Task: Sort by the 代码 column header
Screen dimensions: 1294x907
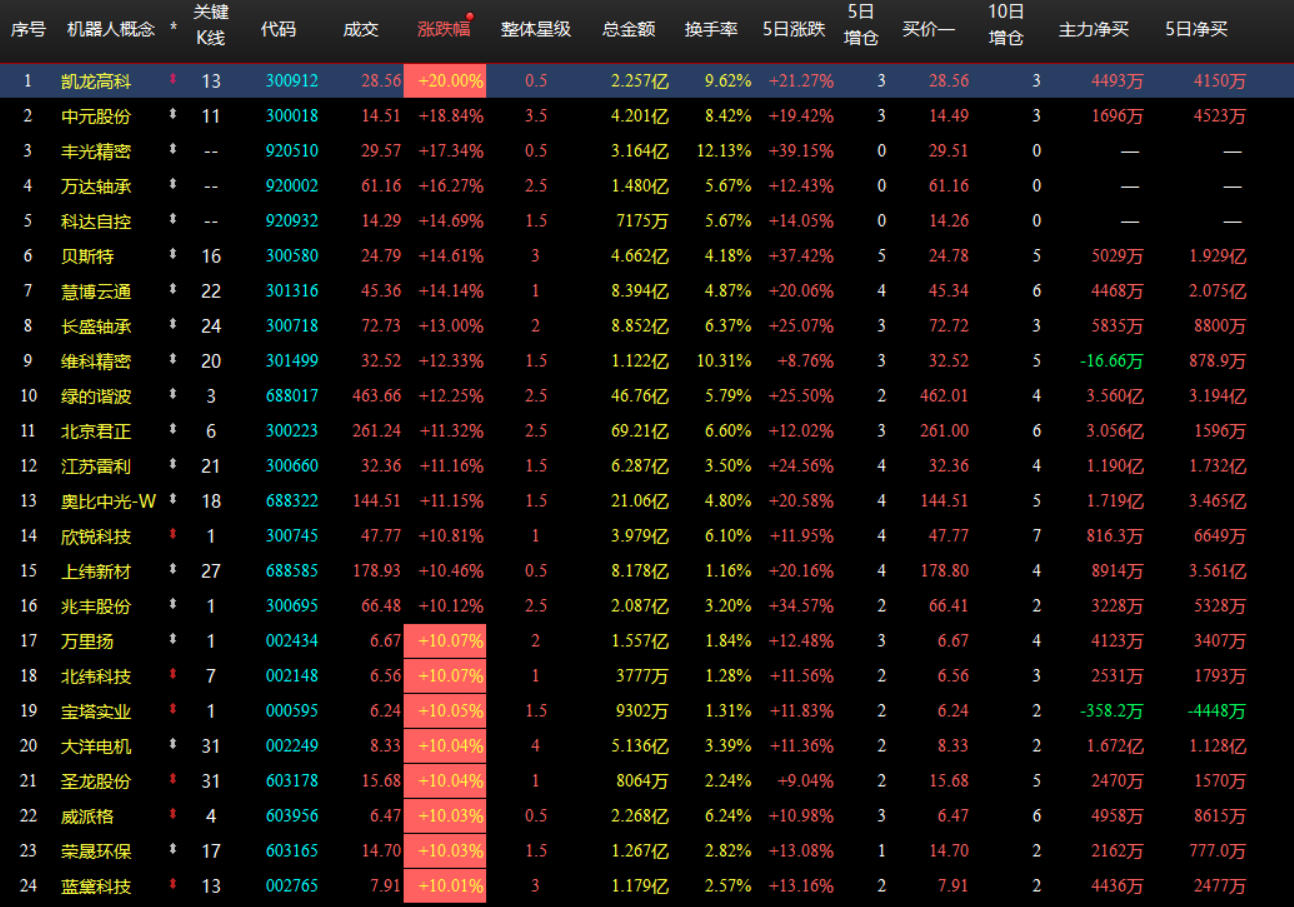Action: pos(278,29)
